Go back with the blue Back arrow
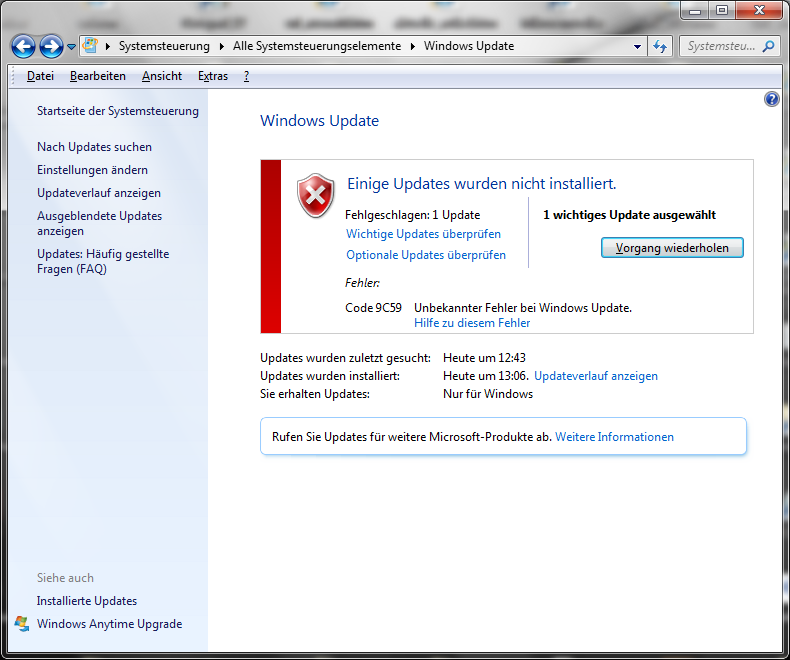This screenshot has width=790, height=660. (23, 46)
